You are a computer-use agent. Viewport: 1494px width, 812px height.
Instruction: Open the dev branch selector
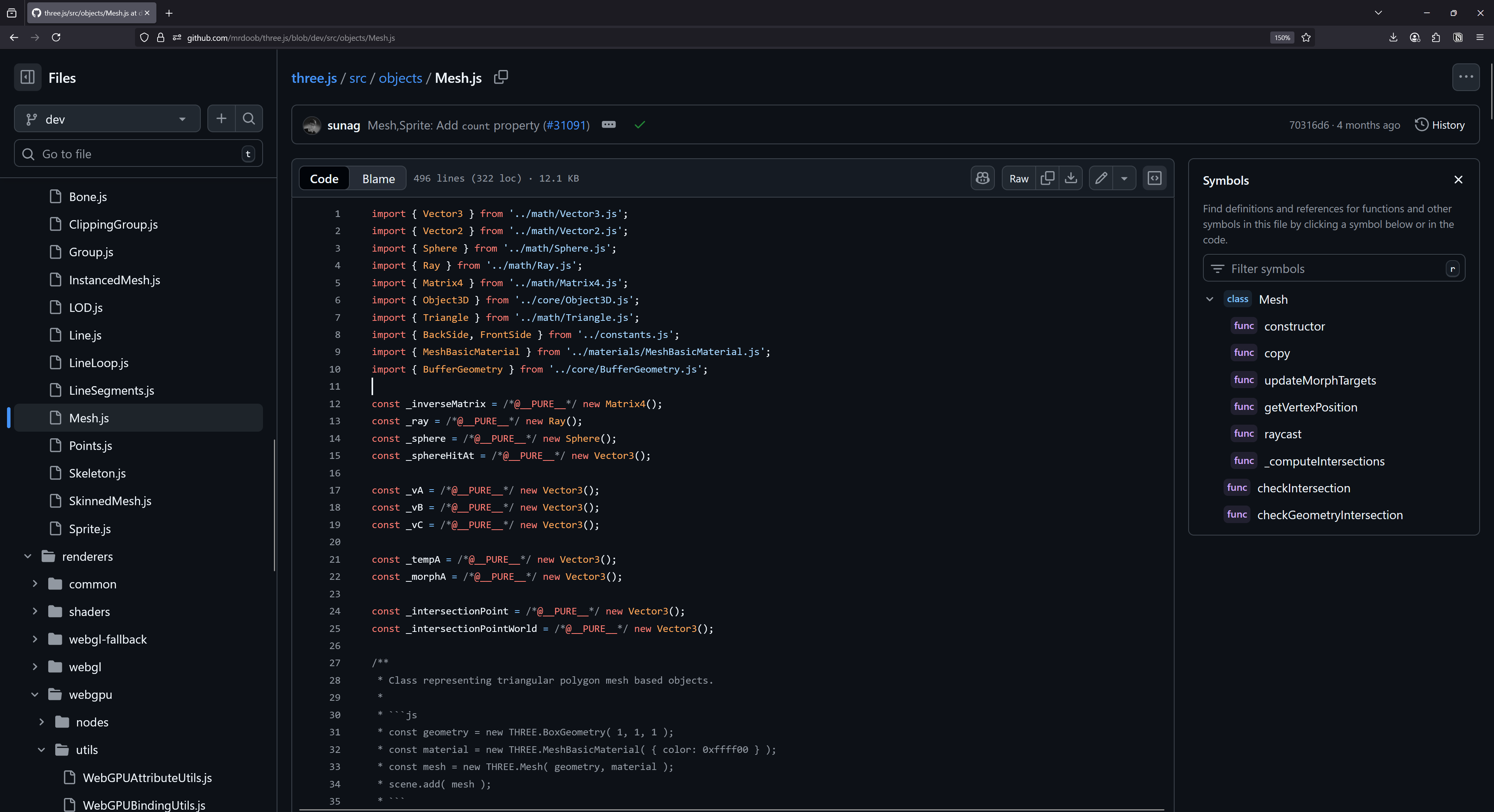click(x=107, y=119)
